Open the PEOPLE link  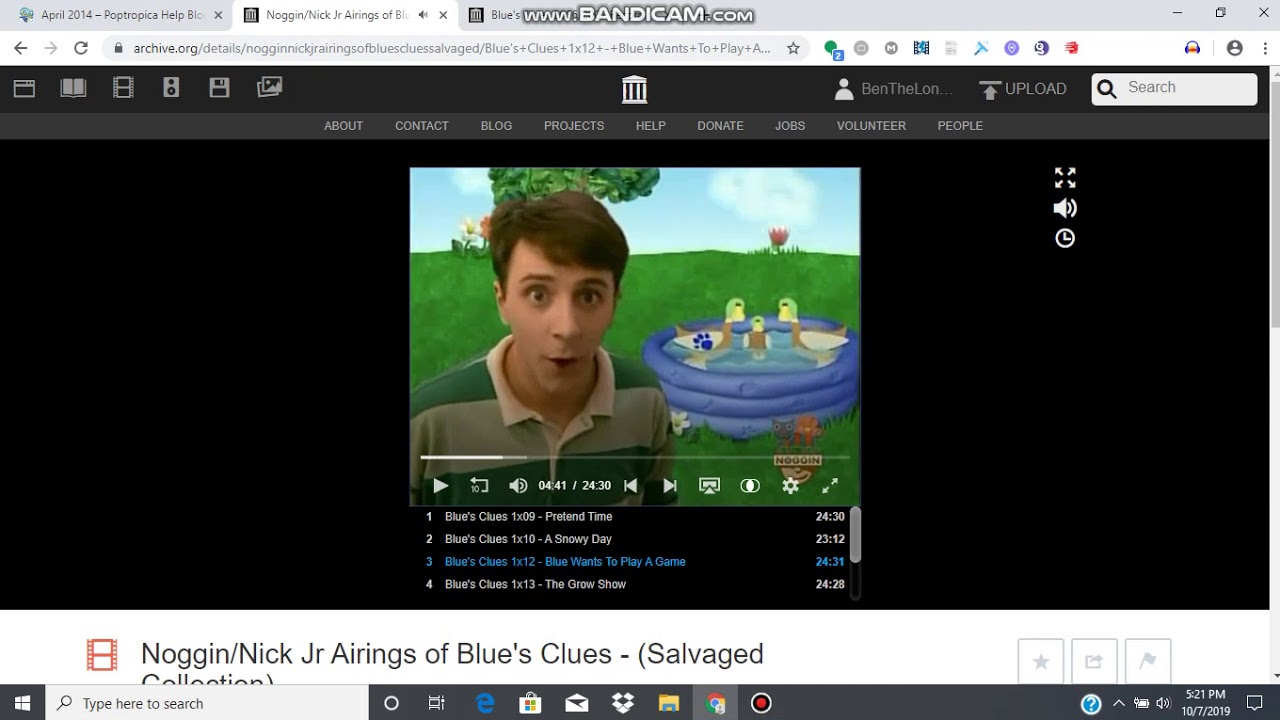960,126
